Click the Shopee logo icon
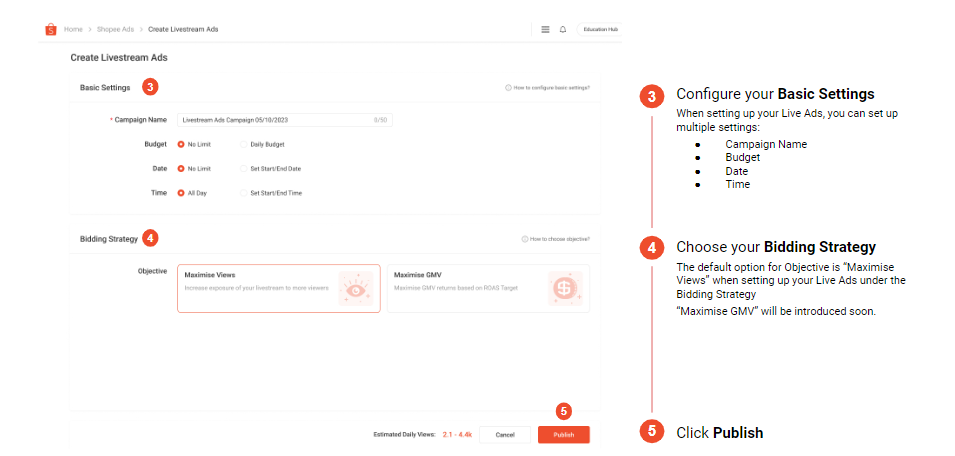This screenshot has height=456, width=955. click(51, 29)
